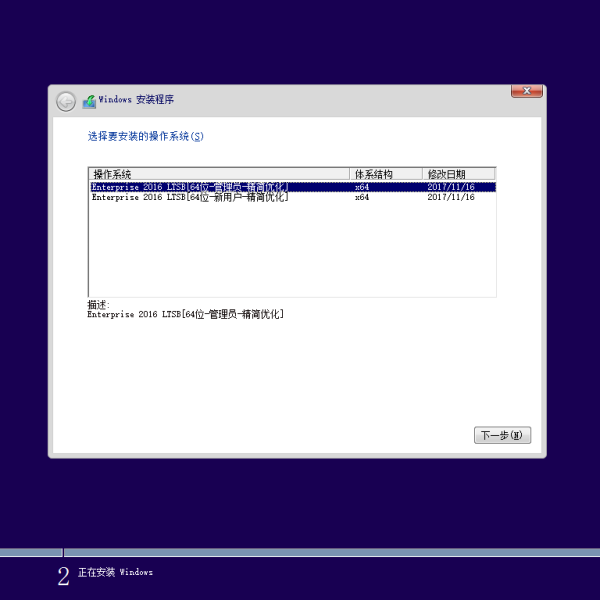The image size is (600, 600).
Task: Select the 管理员 edition row (Enterprise 2016 LTSB)
Action: click(293, 187)
